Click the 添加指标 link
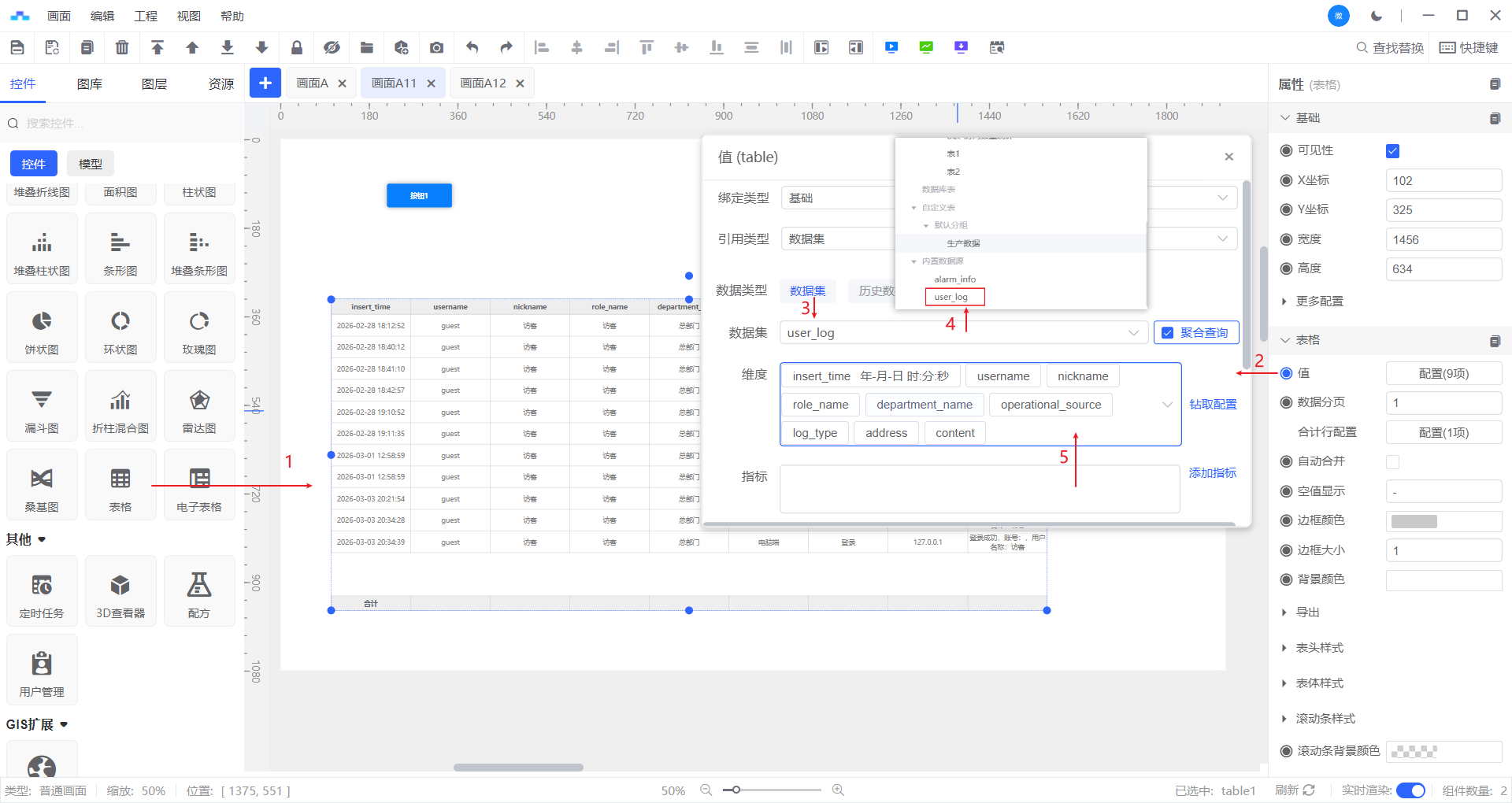This screenshot has width=1512, height=803. tap(1212, 473)
